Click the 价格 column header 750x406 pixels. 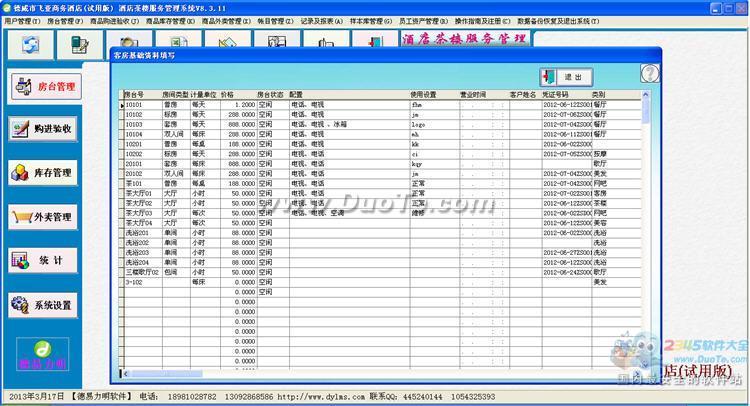(x=225, y=93)
